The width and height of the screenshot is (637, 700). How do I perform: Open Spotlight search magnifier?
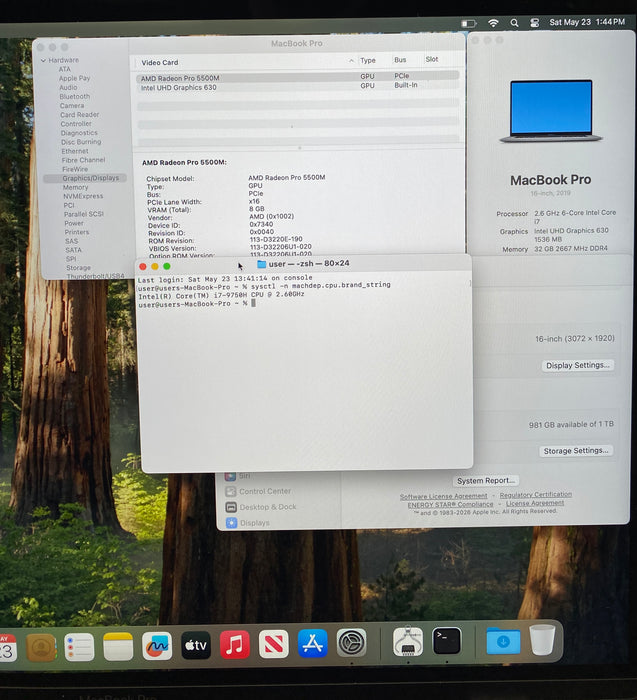514,23
